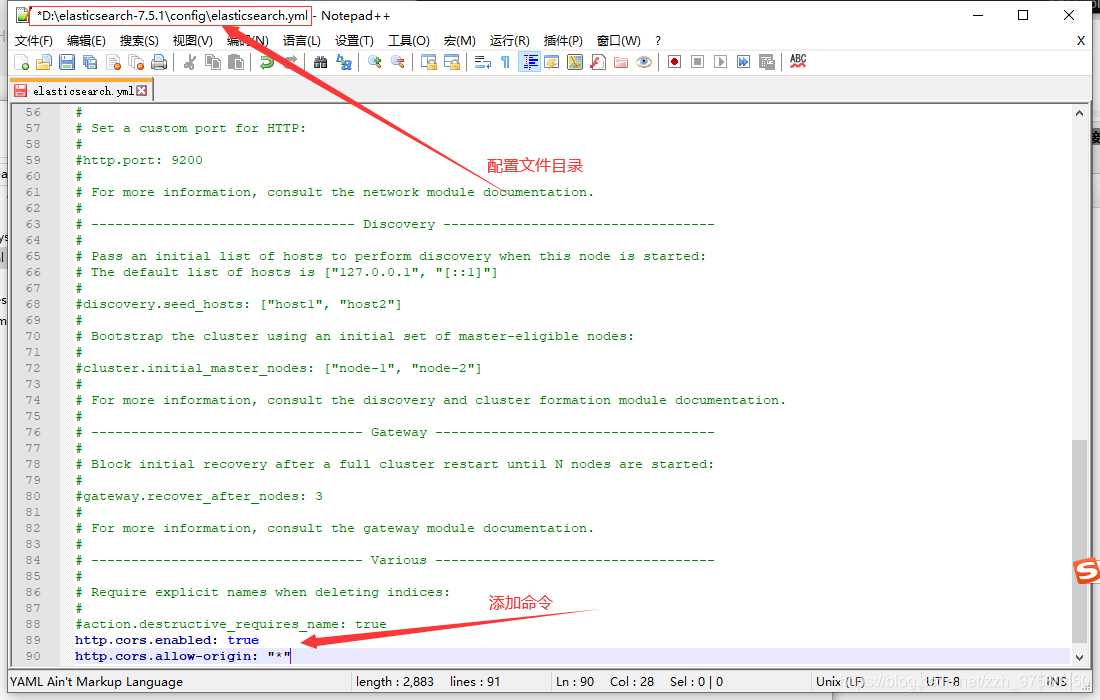Click the #discovery.seed_hosts line
Screen dimensions: 1100x700
coord(239,304)
